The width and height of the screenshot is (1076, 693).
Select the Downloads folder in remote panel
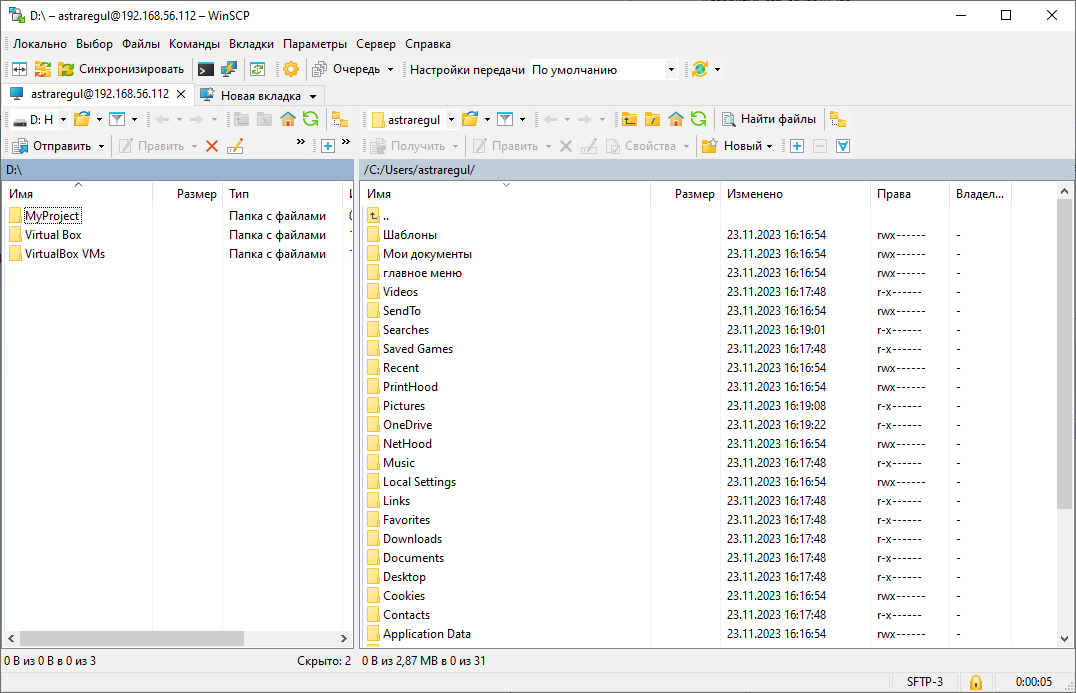click(x=412, y=539)
